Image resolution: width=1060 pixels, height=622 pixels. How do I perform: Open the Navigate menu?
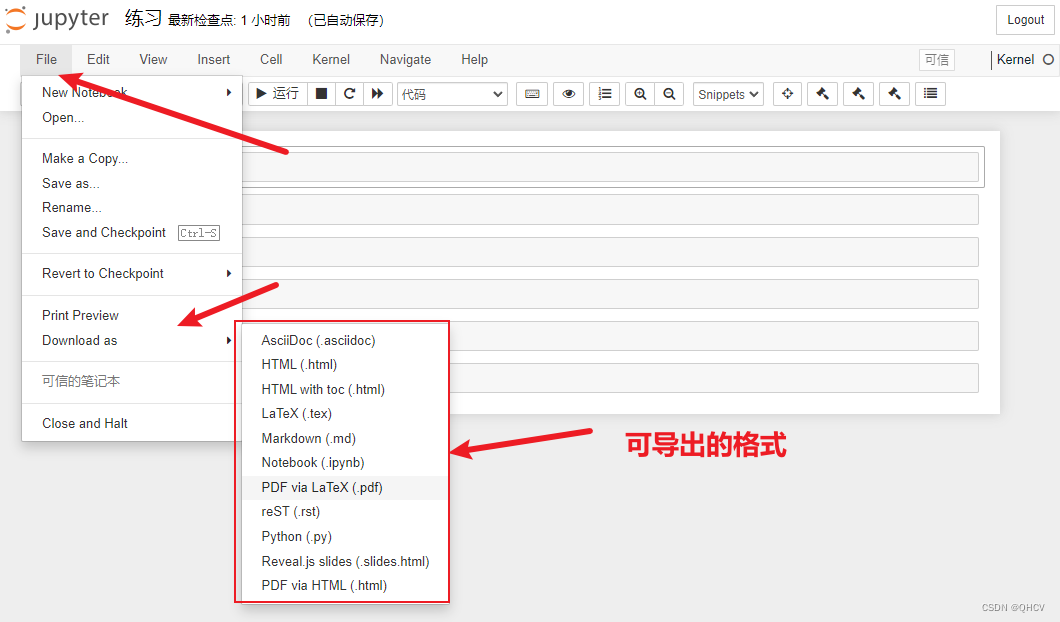[406, 59]
